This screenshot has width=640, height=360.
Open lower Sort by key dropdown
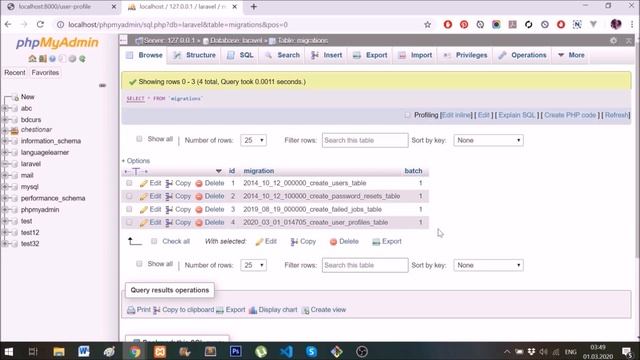coord(488,265)
